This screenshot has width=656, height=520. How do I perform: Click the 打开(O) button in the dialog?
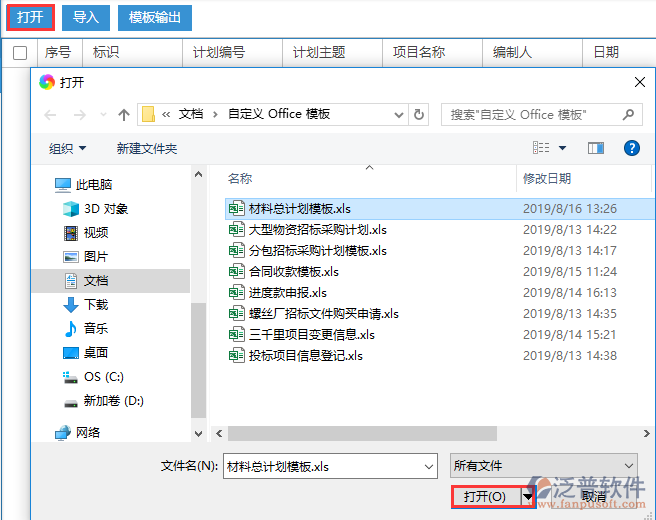(x=485, y=497)
